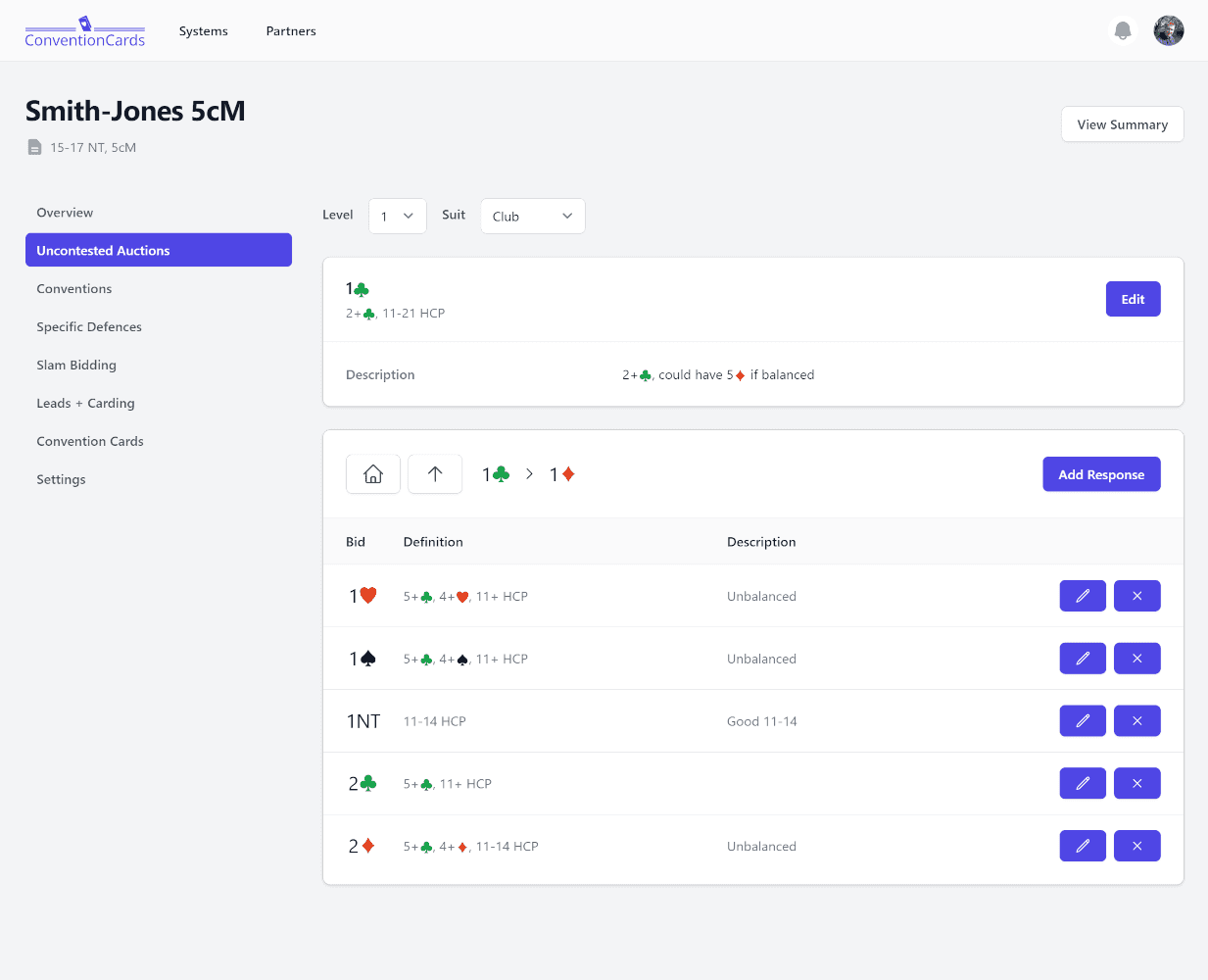
Task: Click the pencil icon for the 1♥ response
Action: point(1083,596)
